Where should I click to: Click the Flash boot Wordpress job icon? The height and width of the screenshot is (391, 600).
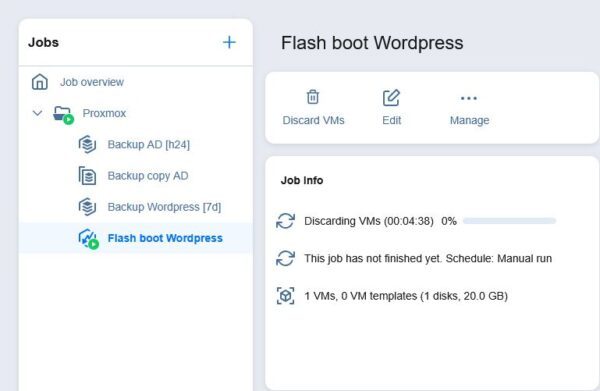tap(88, 239)
